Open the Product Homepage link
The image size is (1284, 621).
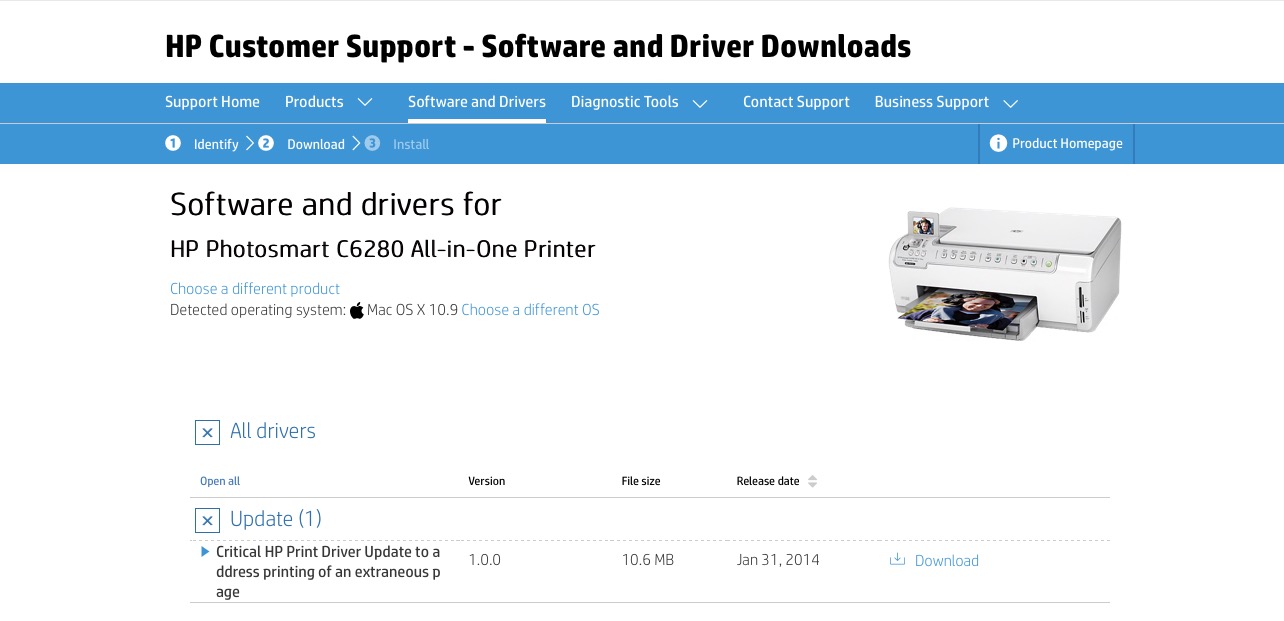tap(1067, 144)
